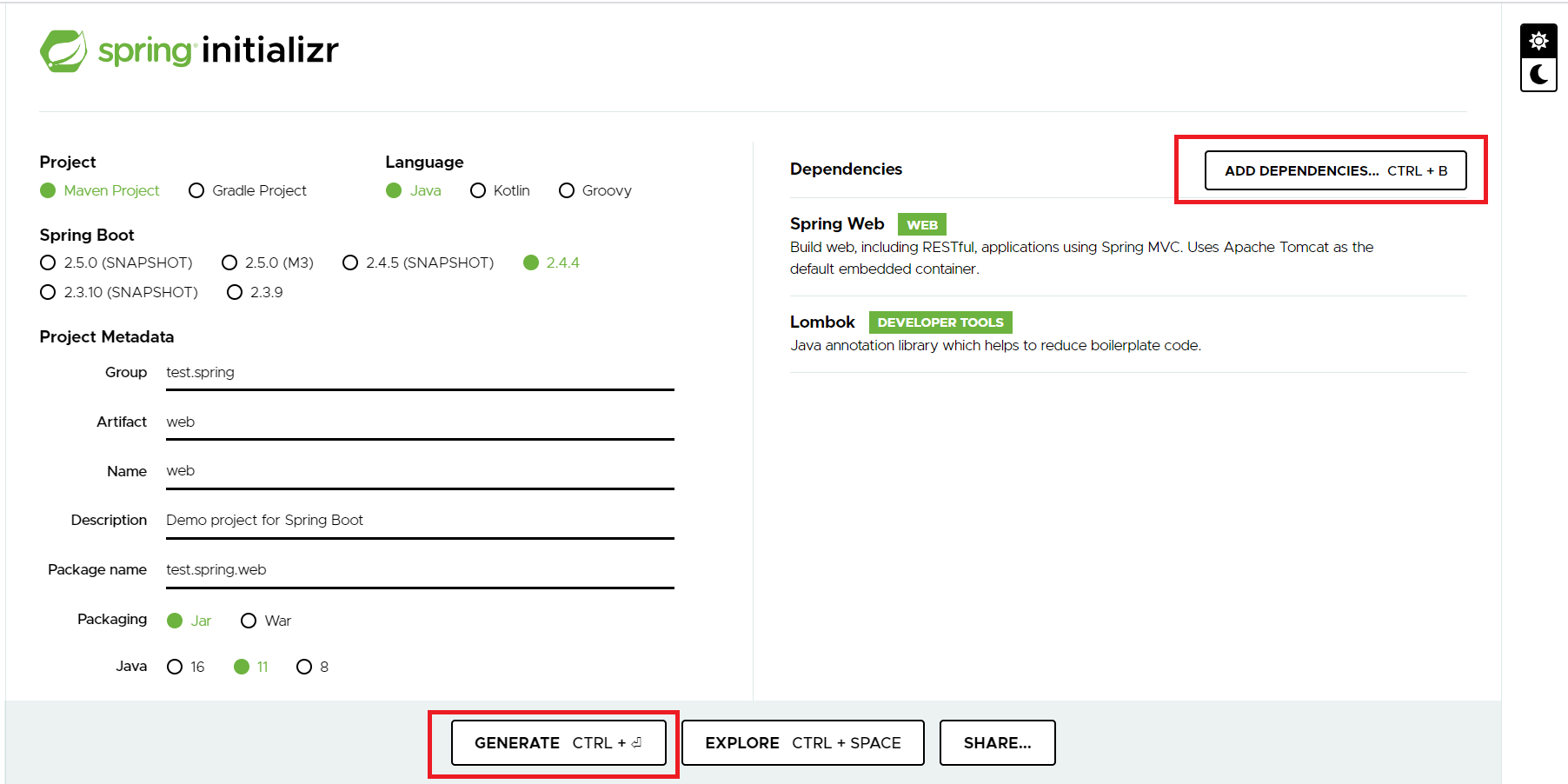Switch to light theme sun icon

point(1538,41)
